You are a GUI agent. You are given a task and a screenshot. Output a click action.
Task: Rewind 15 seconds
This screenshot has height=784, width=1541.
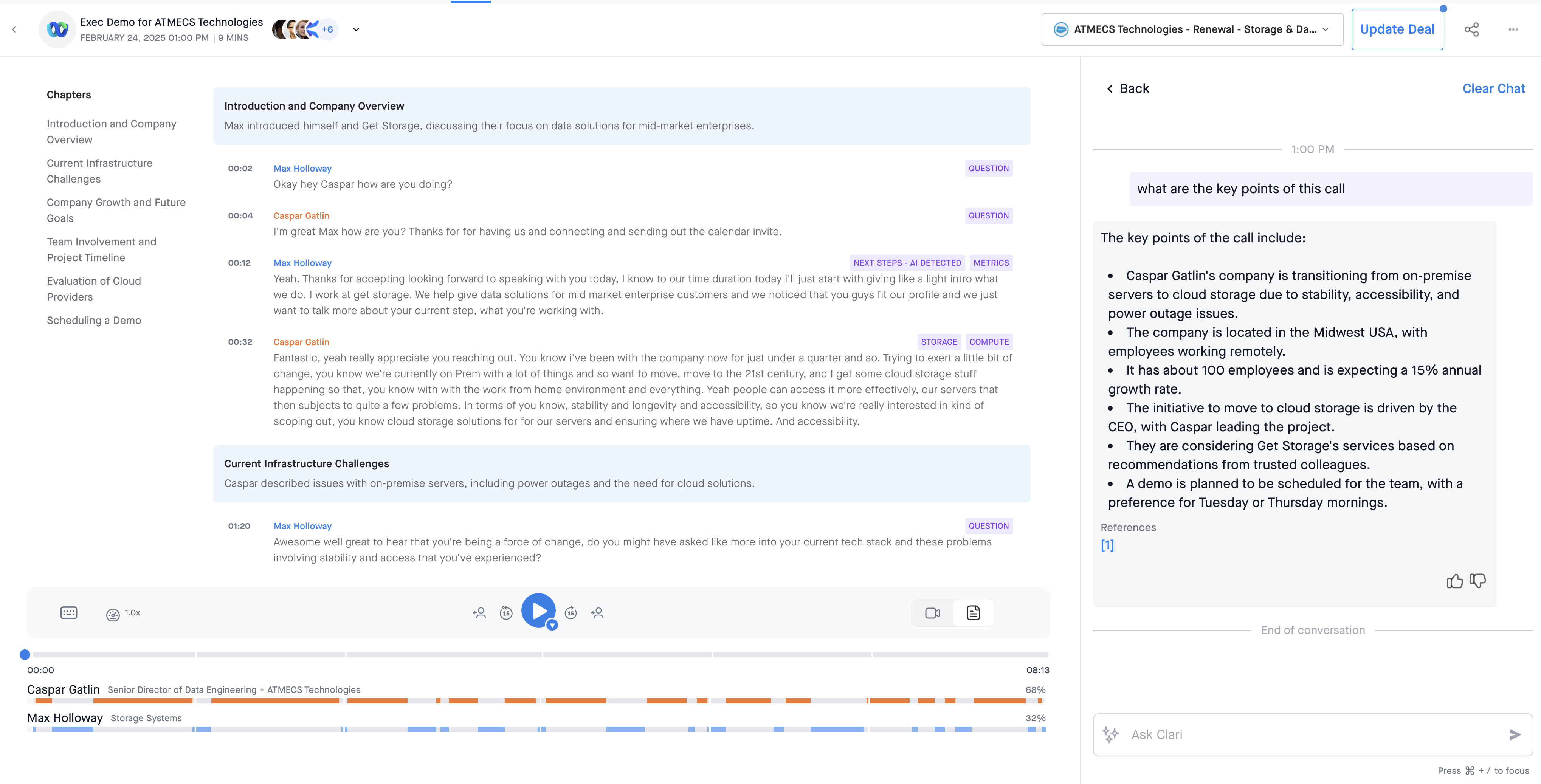point(506,612)
